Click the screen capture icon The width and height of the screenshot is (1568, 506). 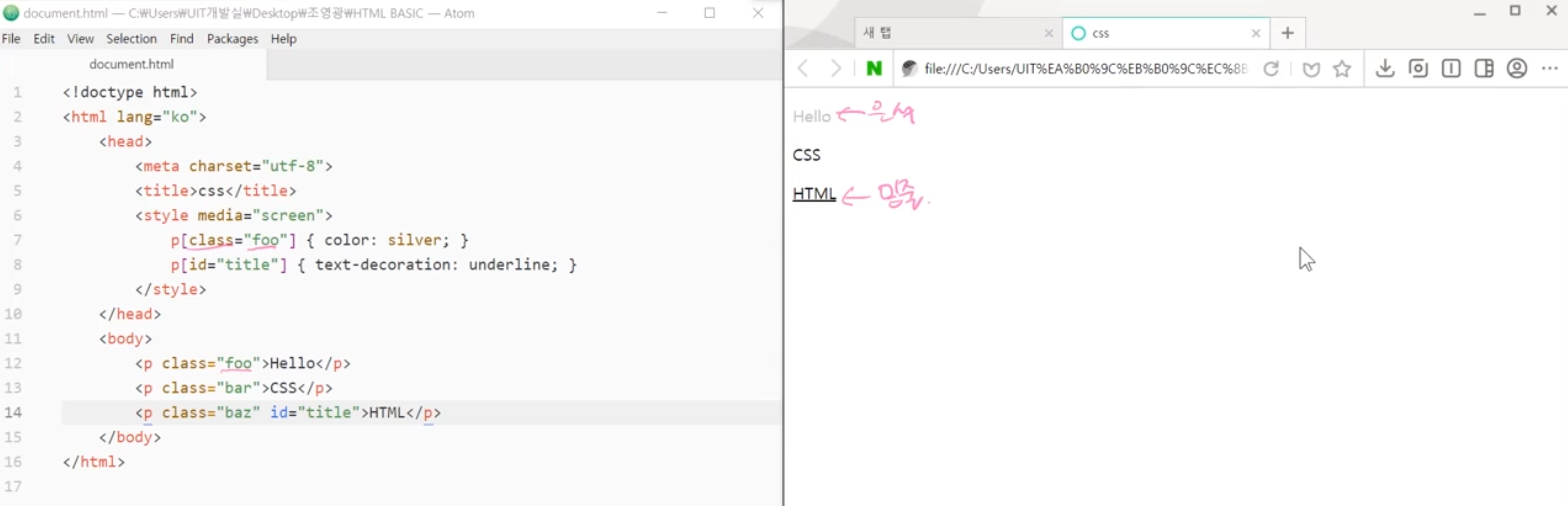pyautogui.click(x=1418, y=68)
